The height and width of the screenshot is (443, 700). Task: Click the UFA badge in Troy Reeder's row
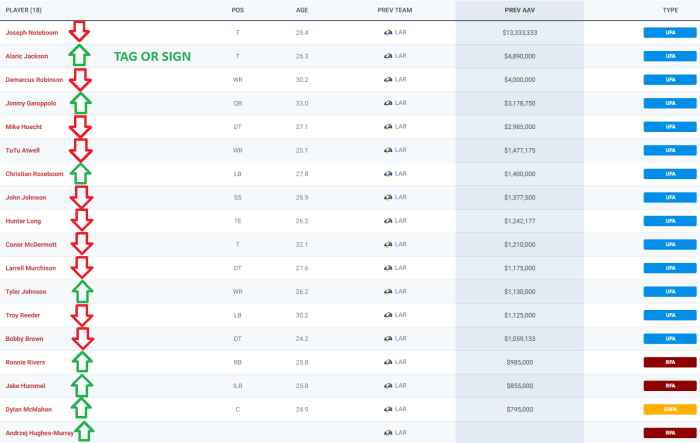(x=669, y=315)
